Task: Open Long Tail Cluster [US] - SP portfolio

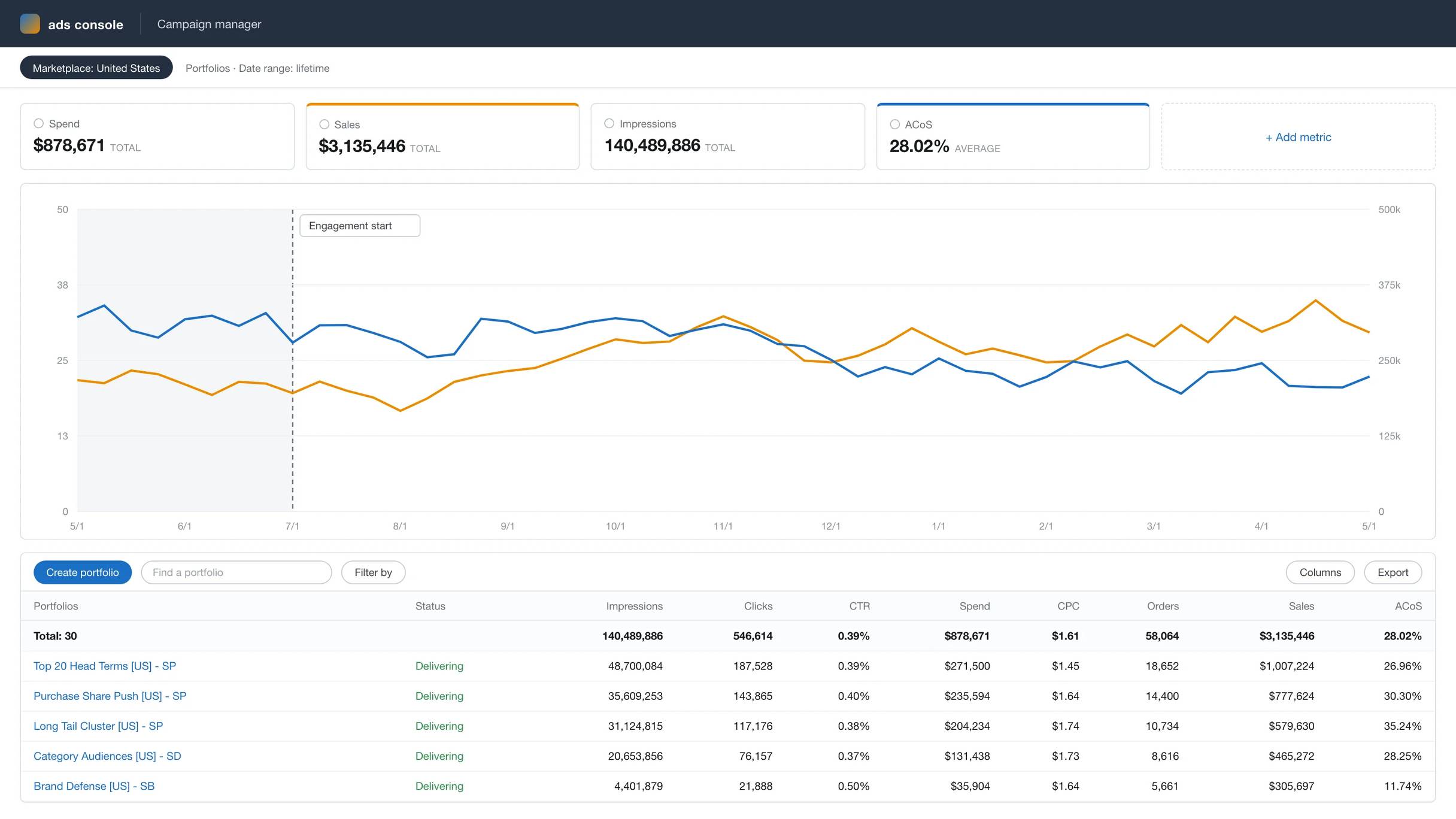Action: [98, 726]
